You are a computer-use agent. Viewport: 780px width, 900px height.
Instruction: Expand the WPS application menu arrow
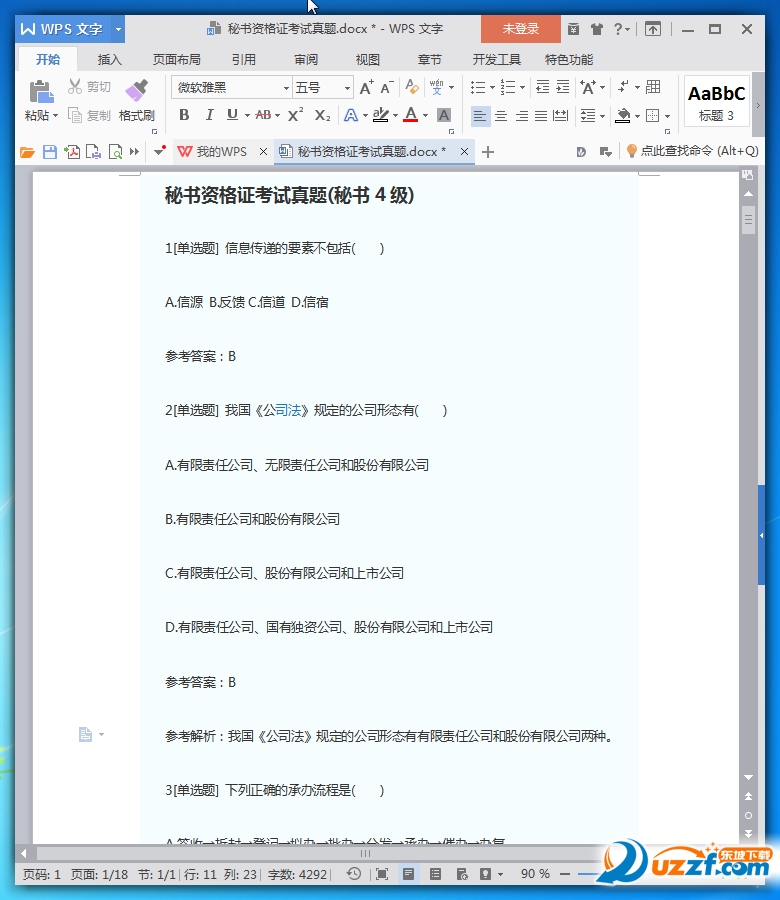pos(118,29)
